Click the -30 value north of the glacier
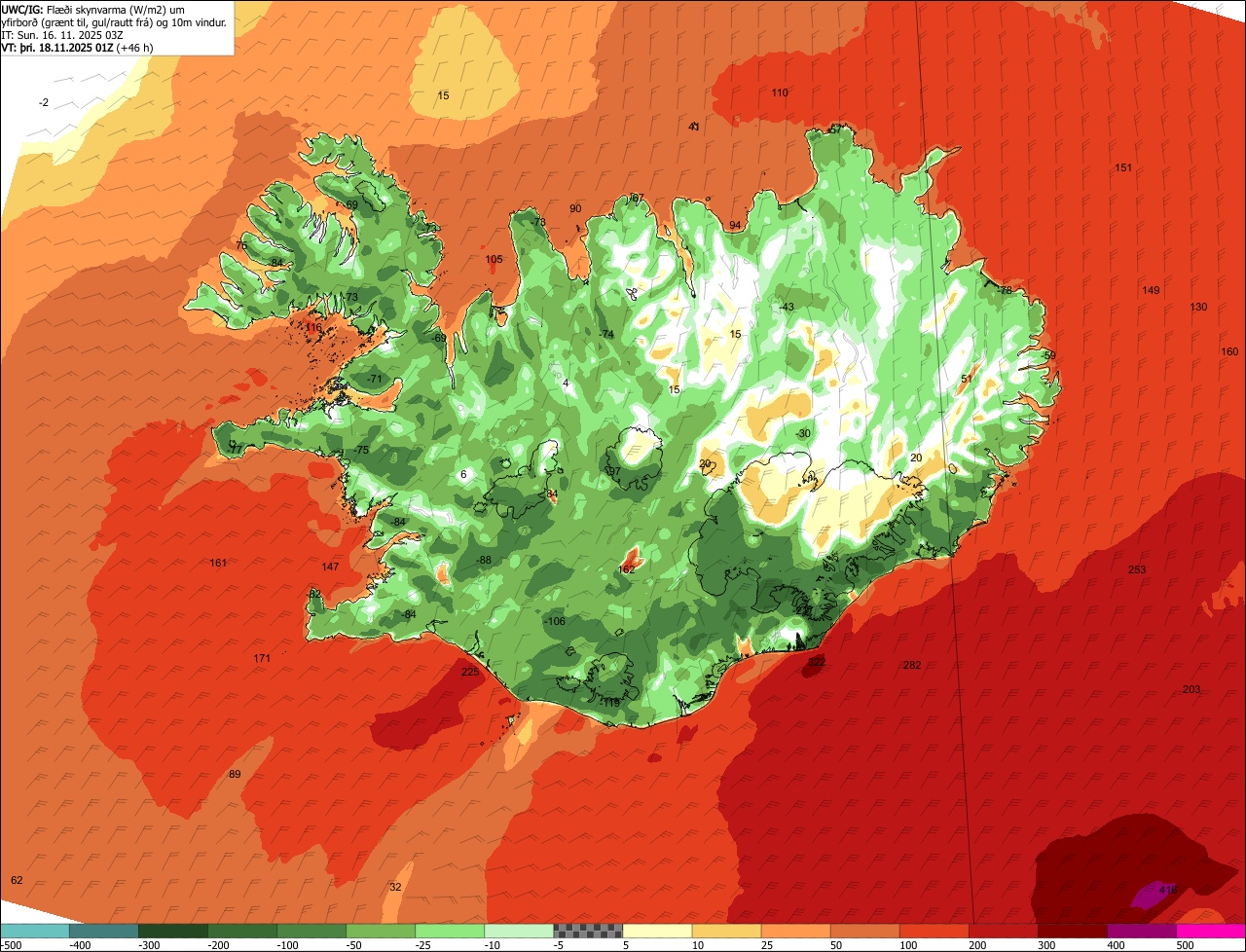Screen dimensions: 1246x952 pyautogui.click(x=803, y=434)
